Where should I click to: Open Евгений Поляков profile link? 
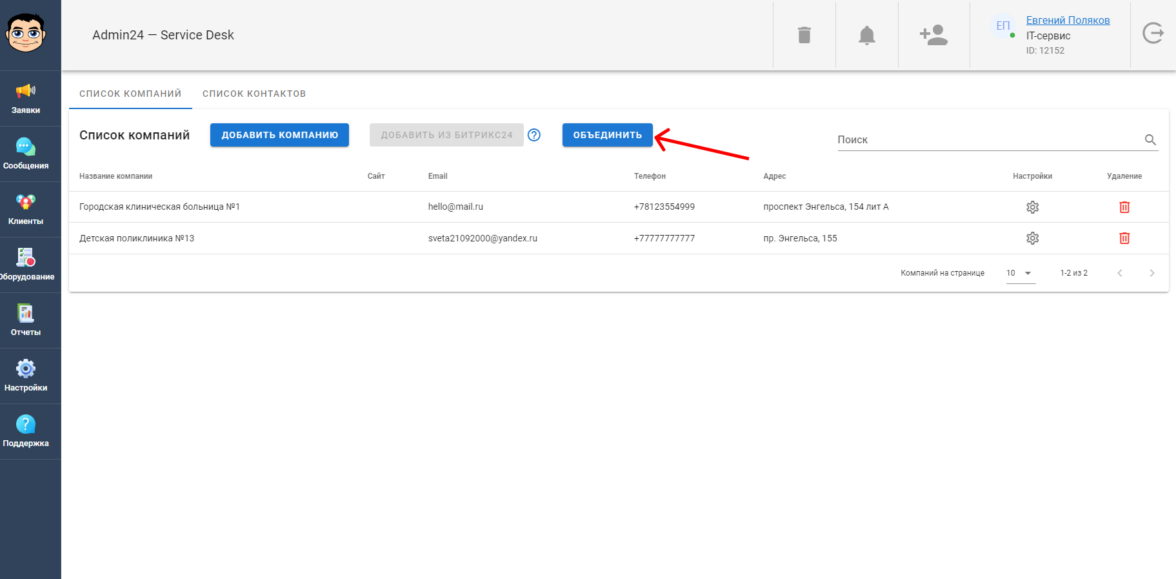coord(1067,20)
